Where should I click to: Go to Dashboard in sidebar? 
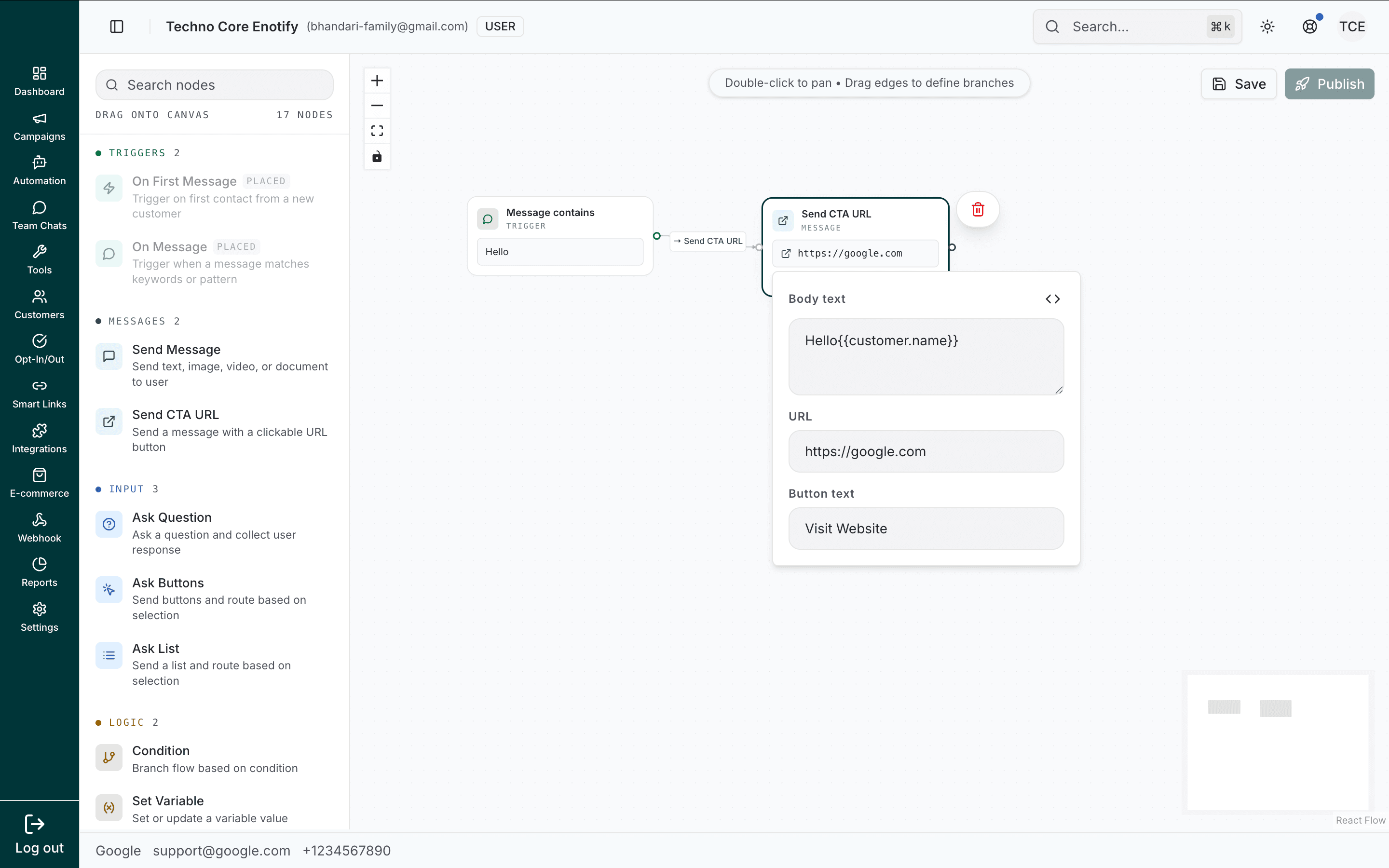pyautogui.click(x=39, y=81)
